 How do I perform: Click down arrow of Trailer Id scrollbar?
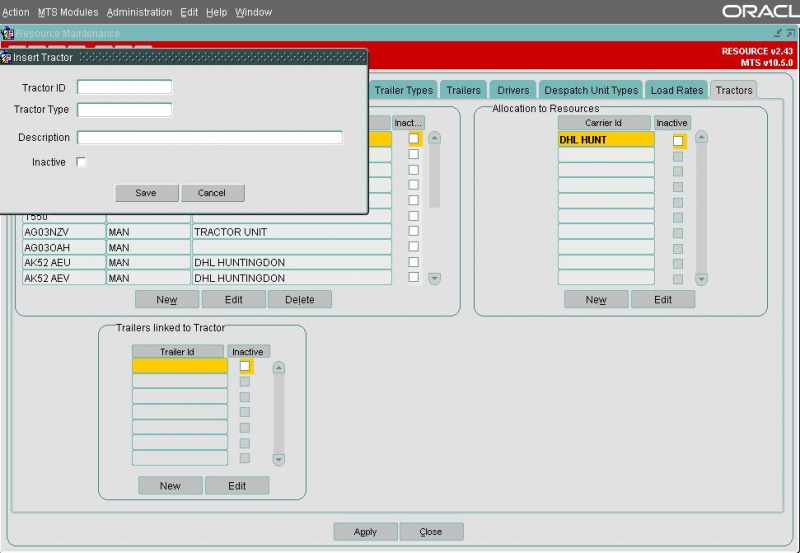click(279, 460)
